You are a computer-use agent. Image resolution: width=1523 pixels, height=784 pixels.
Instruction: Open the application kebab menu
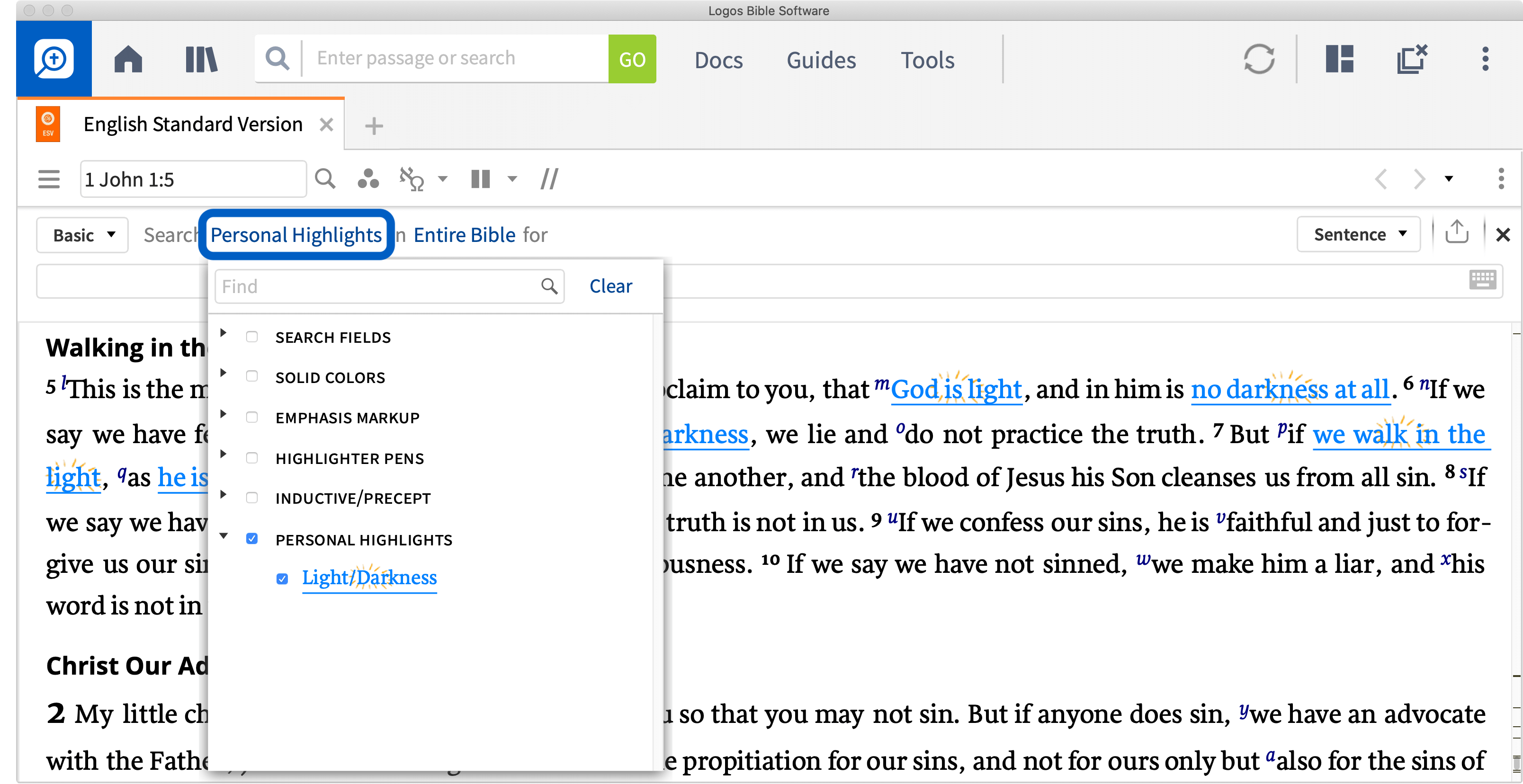[1485, 59]
